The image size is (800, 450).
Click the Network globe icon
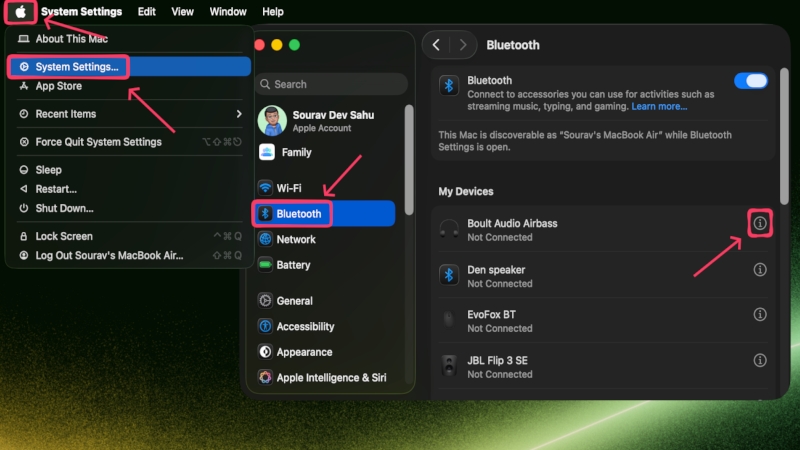tap(265, 239)
